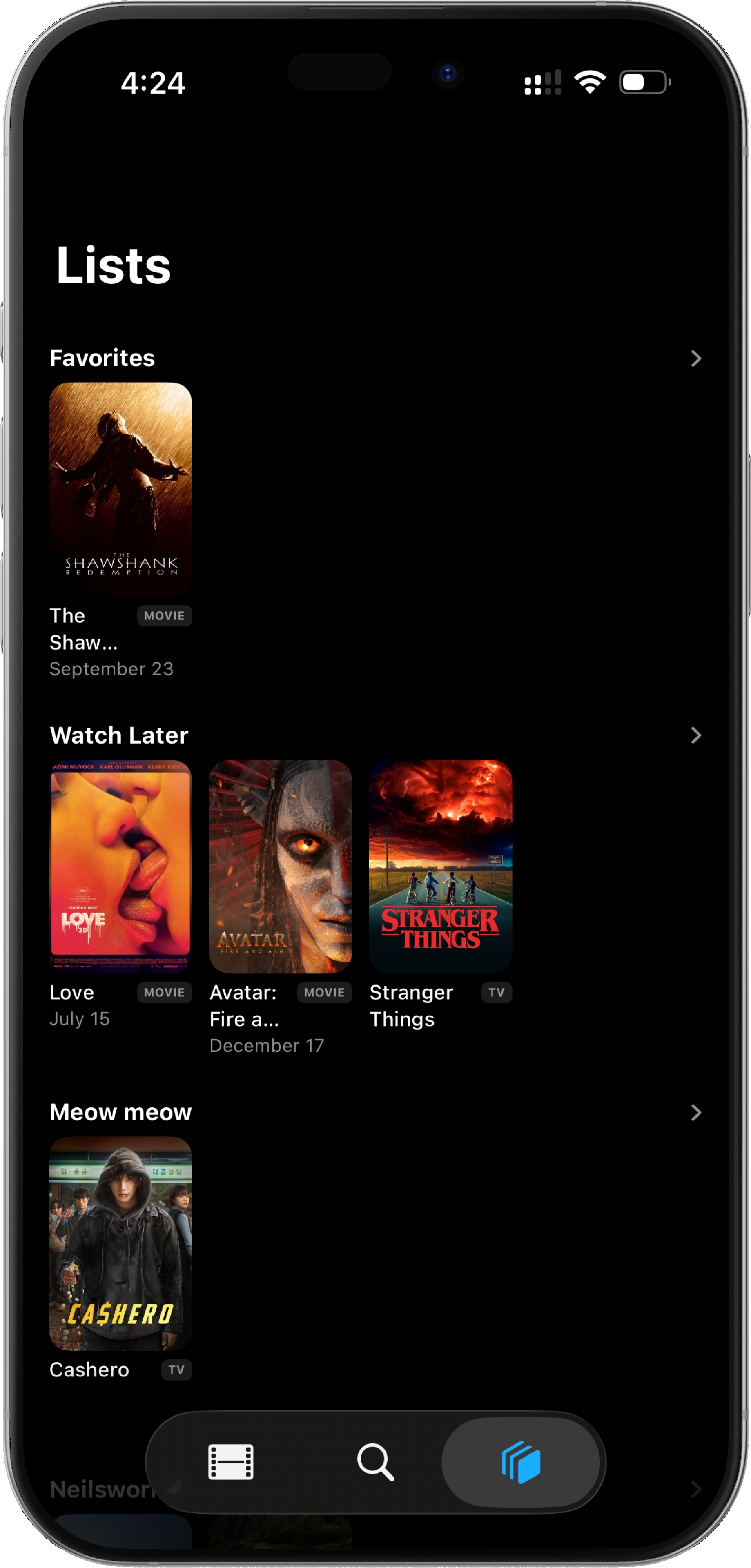Tap the Stranger Things title text
The image size is (751, 1568).
(x=411, y=1006)
